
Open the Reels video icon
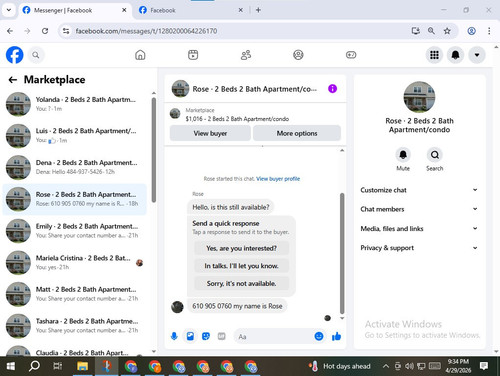point(193,55)
